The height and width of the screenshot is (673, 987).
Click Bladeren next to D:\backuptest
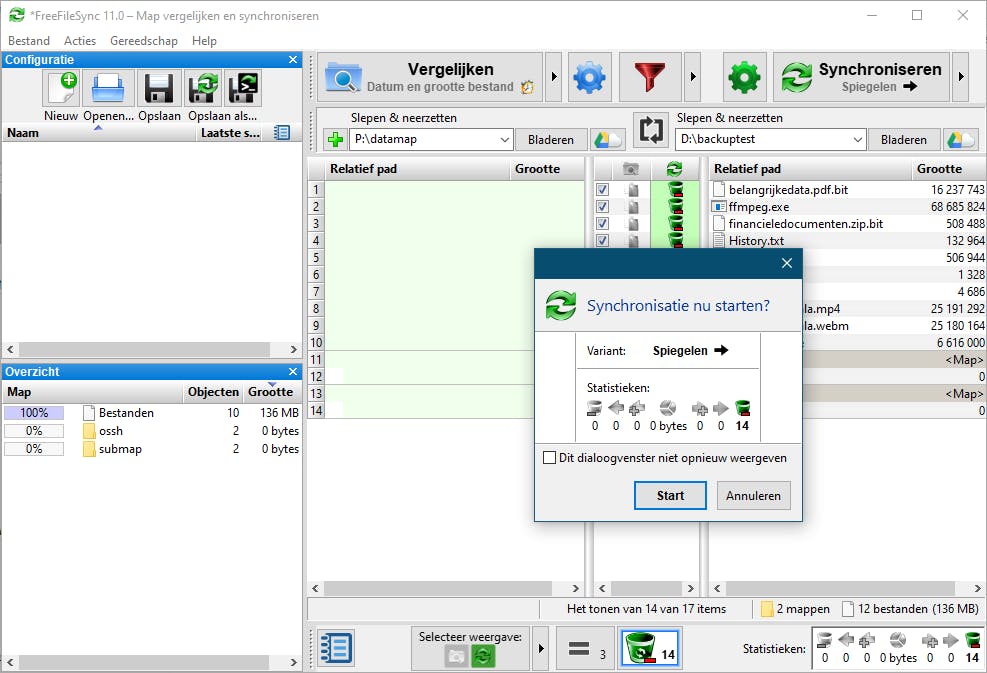click(904, 139)
